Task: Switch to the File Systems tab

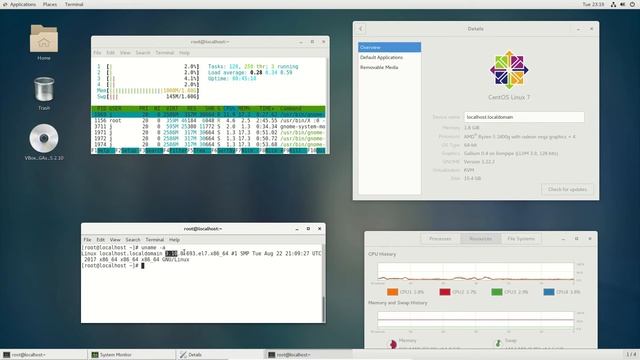Action: 521,238
